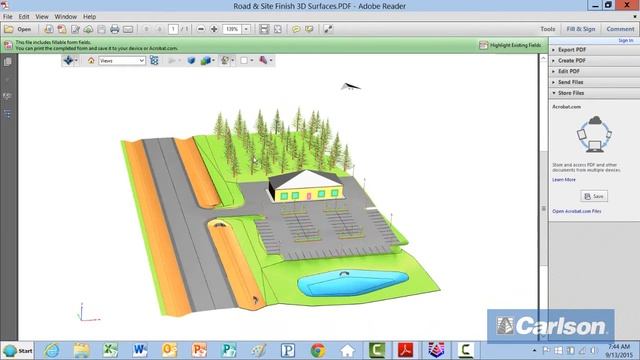640x360 pixels.
Task: Click the Toggle Cross Section icon
Action: [x=263, y=60]
